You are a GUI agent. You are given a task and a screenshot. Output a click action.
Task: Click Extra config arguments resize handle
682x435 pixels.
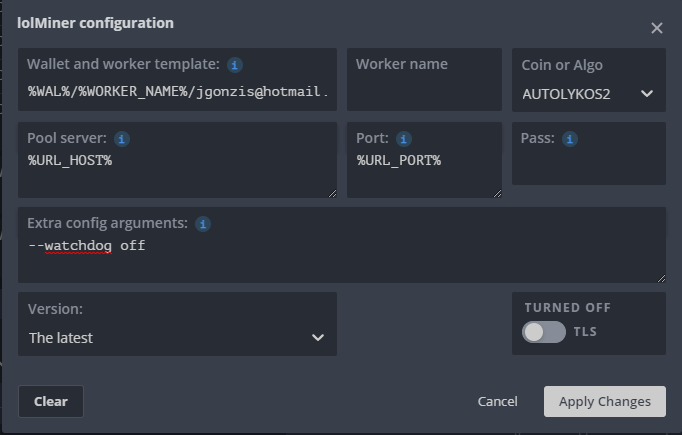pos(661,278)
